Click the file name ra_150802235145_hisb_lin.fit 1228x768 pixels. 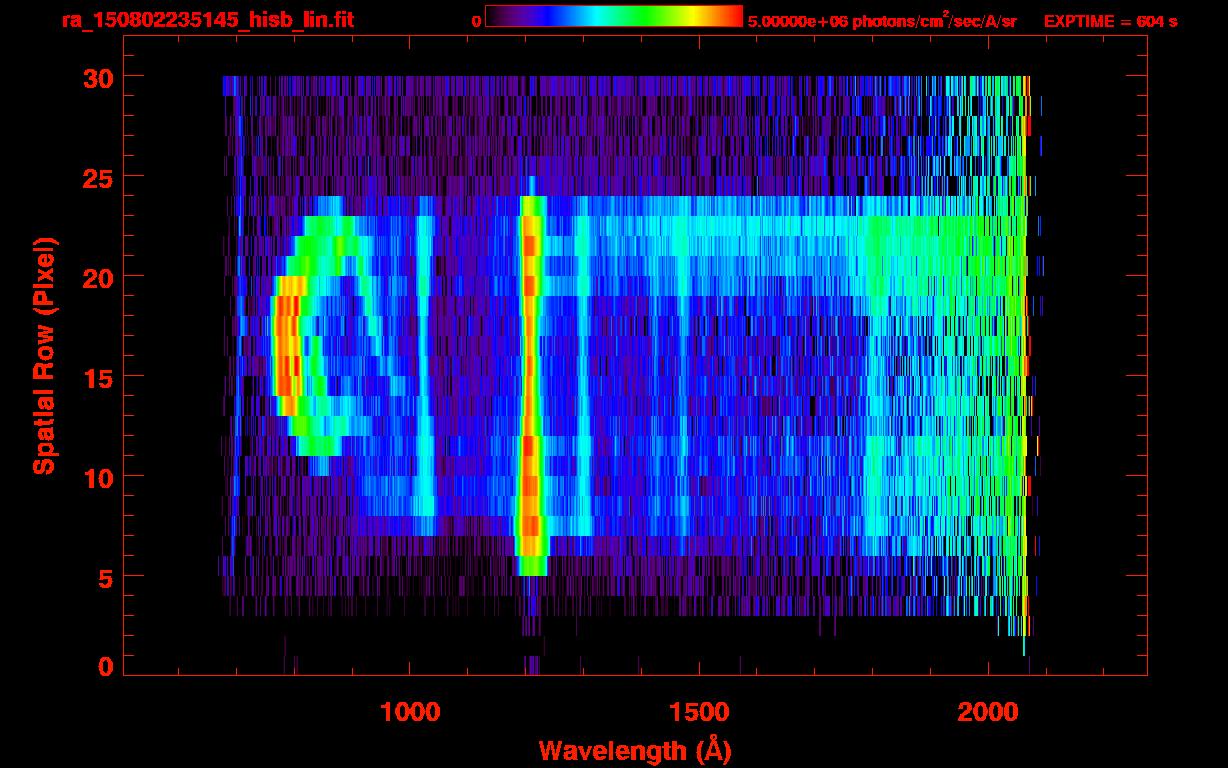coord(207,20)
